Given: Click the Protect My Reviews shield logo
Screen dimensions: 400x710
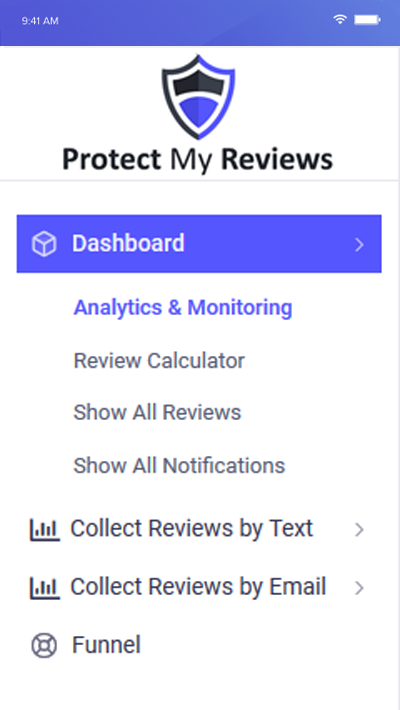Looking at the screenshot, I should pos(198,97).
